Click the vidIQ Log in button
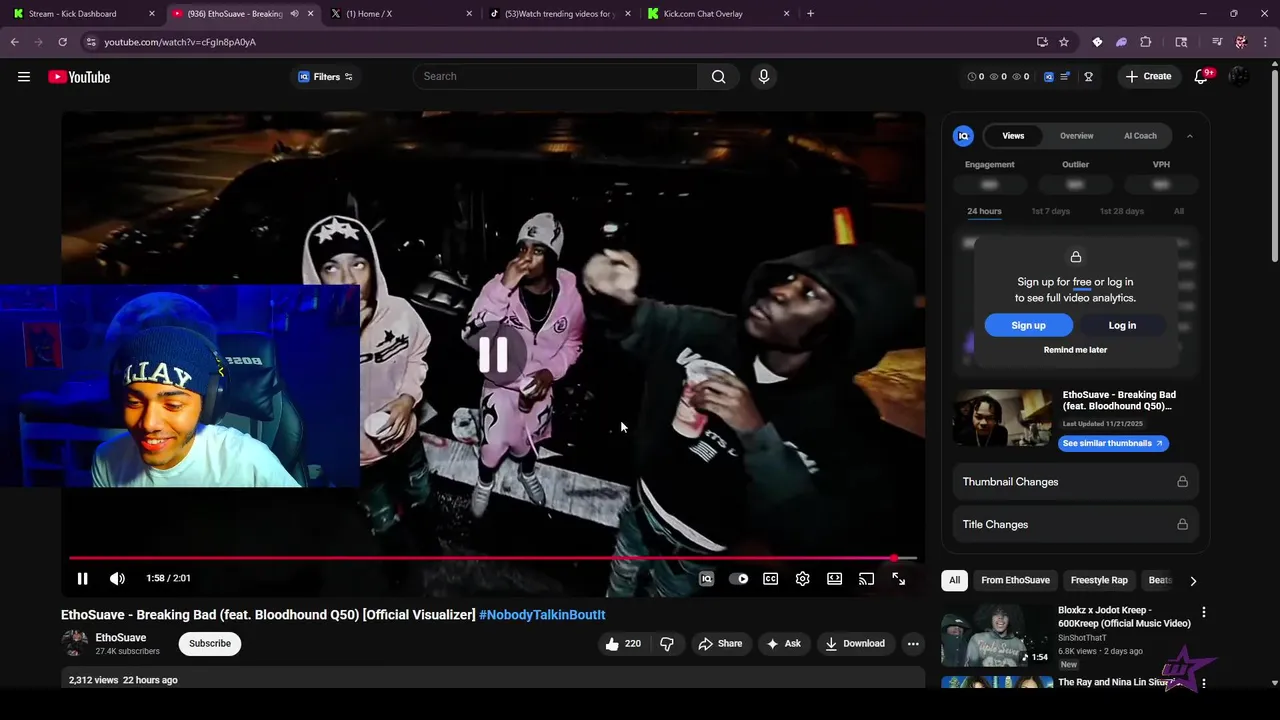The height and width of the screenshot is (720, 1280). [1122, 326]
